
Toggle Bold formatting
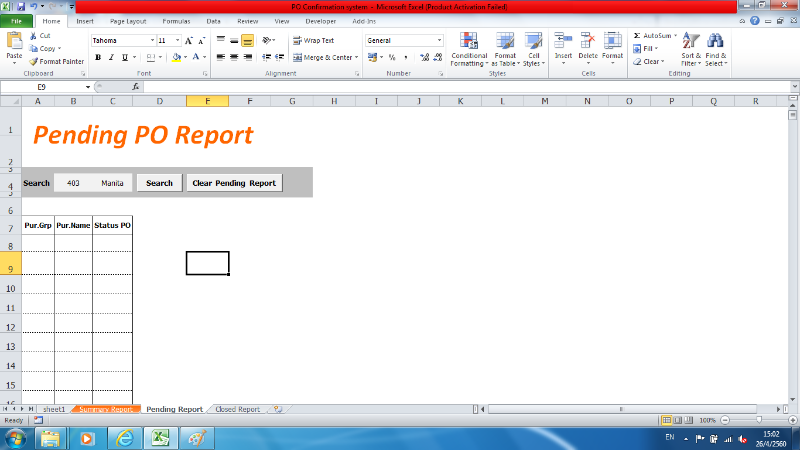click(x=98, y=57)
